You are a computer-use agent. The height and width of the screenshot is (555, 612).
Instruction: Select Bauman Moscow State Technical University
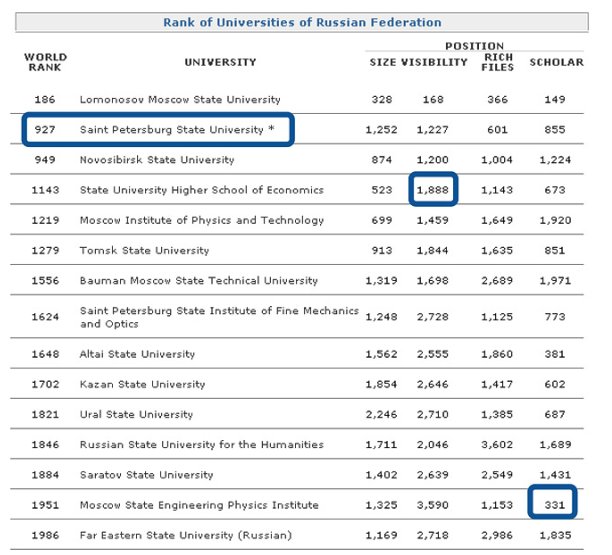tap(199, 281)
